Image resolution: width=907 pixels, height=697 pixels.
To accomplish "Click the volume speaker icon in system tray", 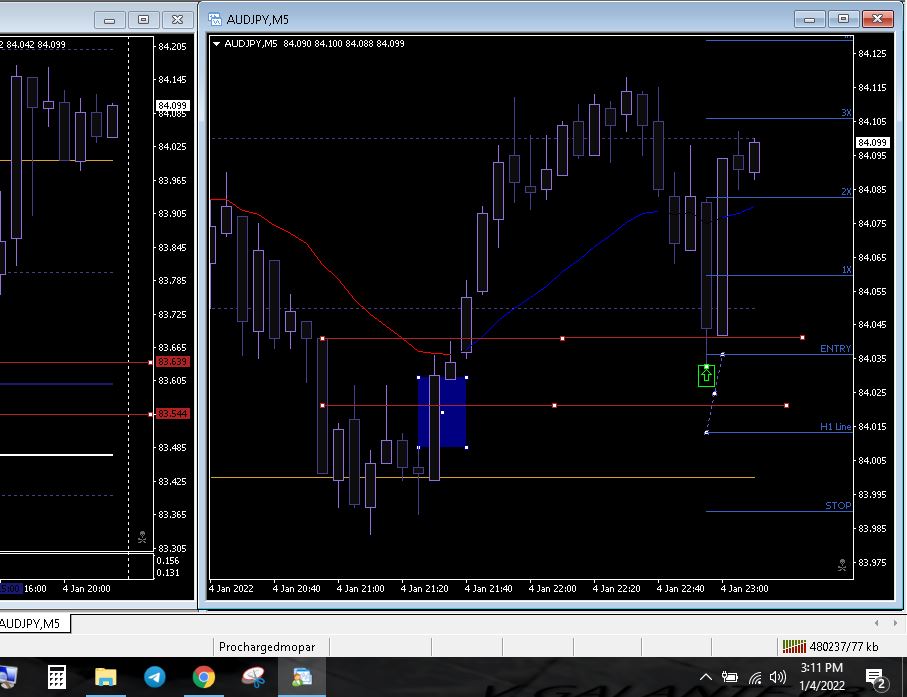I will (x=778, y=678).
